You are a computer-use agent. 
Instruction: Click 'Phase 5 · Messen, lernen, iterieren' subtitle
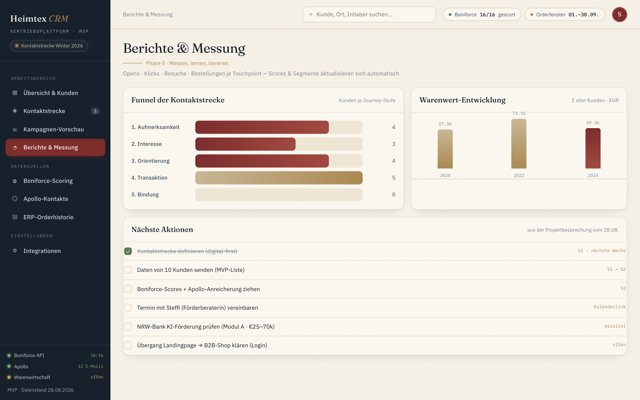point(187,63)
